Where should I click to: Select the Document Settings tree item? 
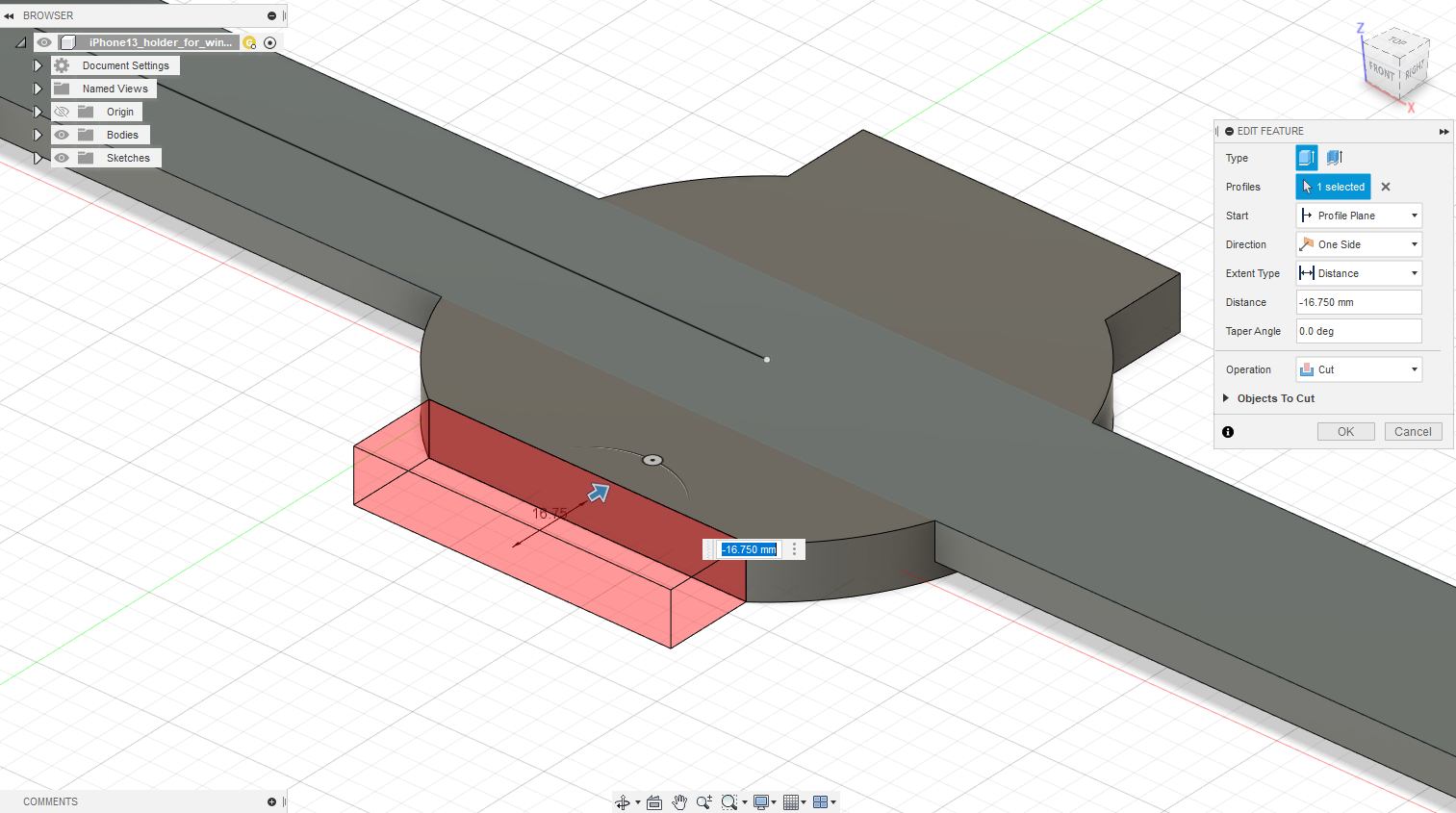point(125,65)
